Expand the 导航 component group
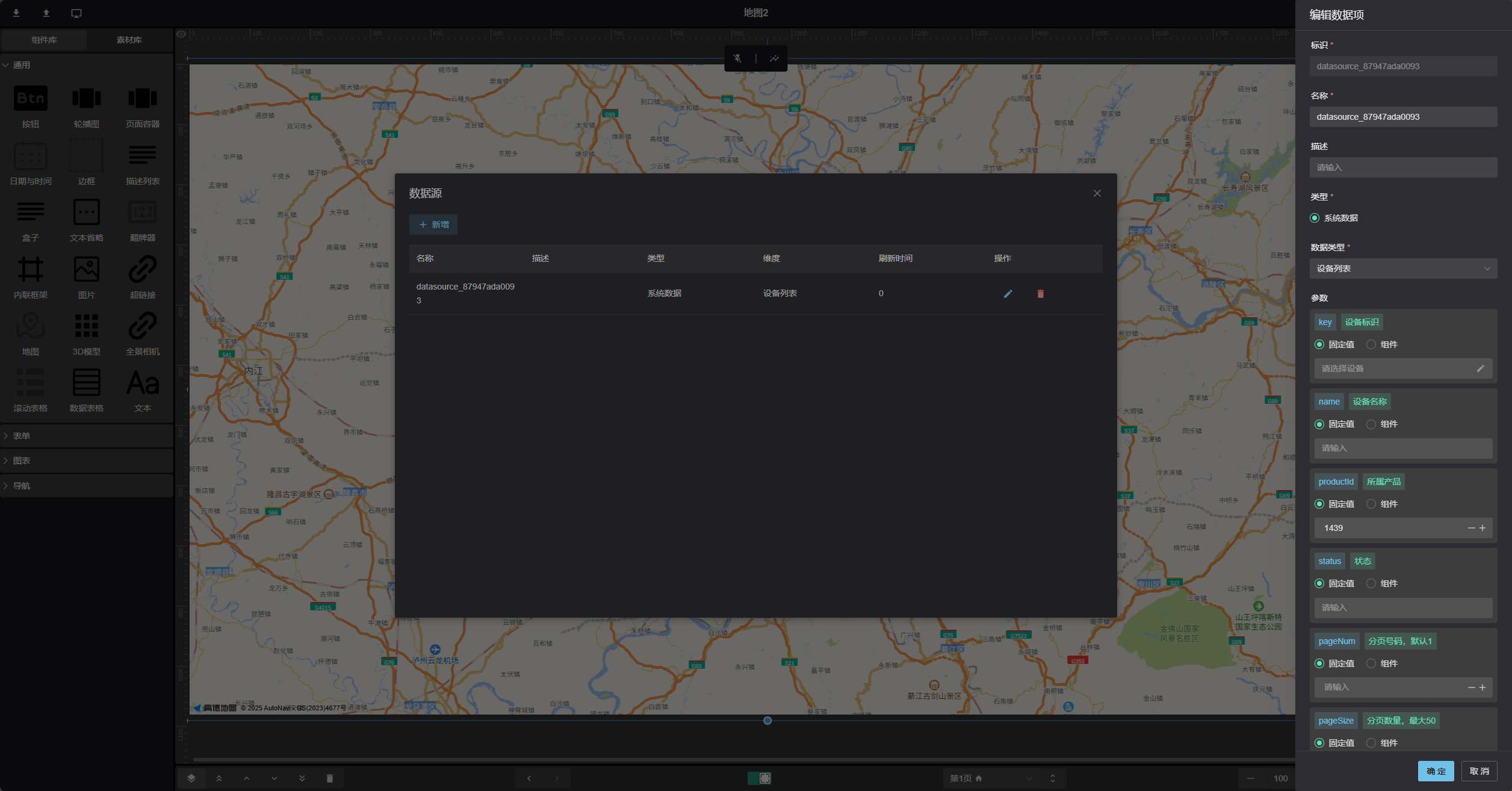This screenshot has height=791, width=1512. [x=87, y=486]
